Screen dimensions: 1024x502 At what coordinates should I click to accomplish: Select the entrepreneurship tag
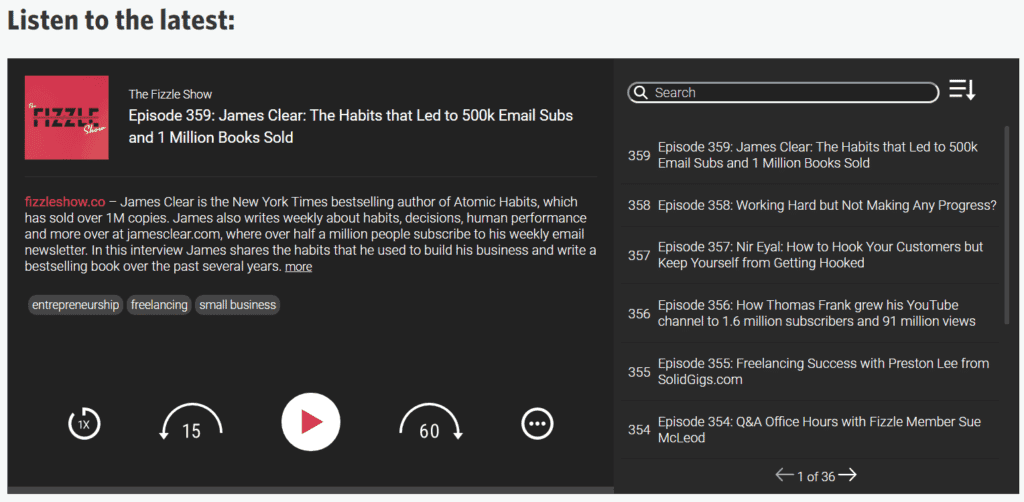[76, 305]
